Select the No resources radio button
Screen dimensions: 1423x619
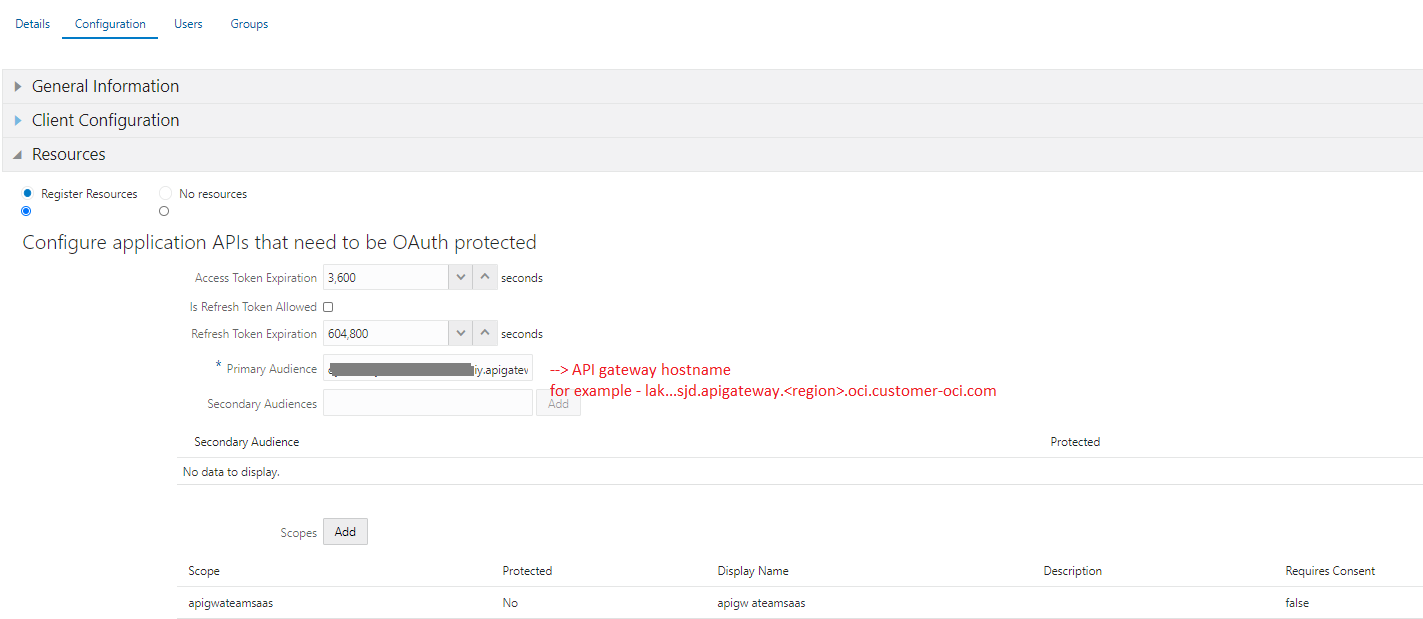tap(164, 193)
